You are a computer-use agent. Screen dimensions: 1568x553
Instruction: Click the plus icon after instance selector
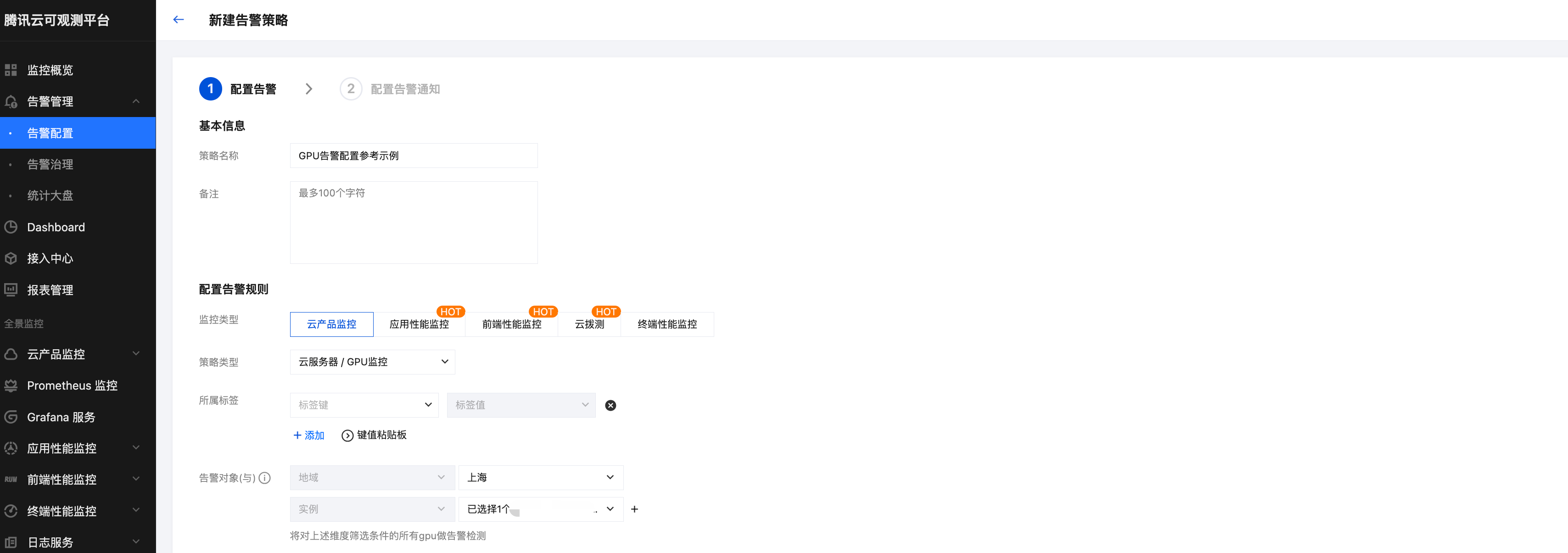tap(634, 509)
